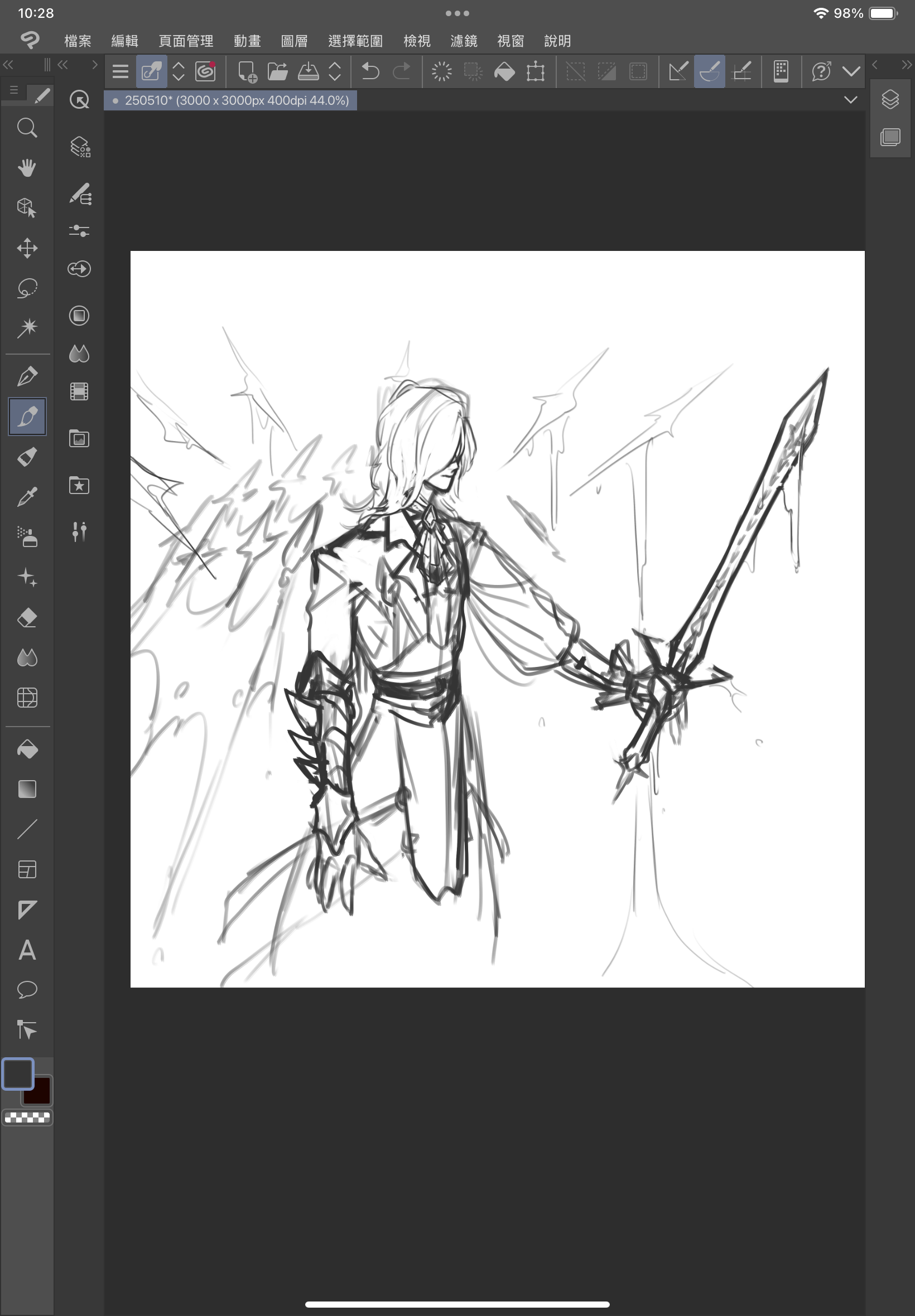Toggle snap to special ruler

point(710,71)
